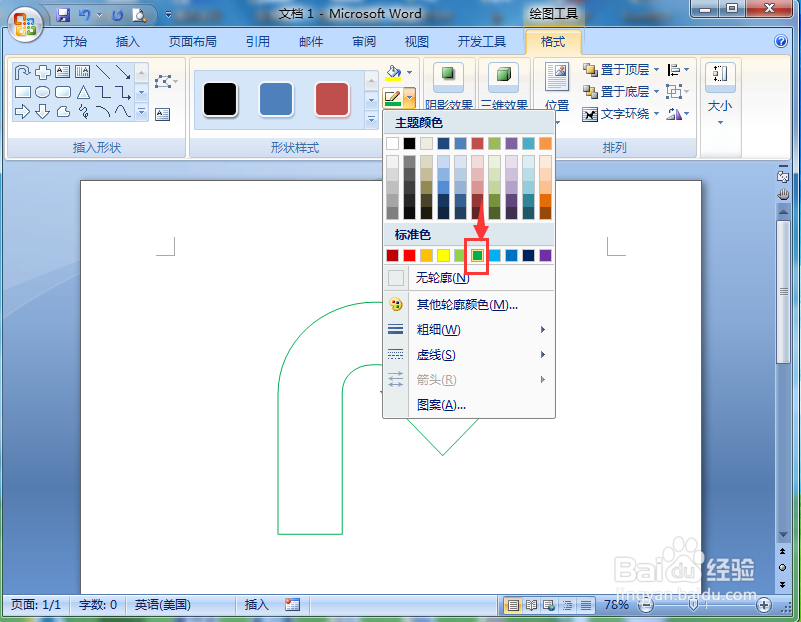
Task: Choose black theme color swatch
Action: pos(409,143)
